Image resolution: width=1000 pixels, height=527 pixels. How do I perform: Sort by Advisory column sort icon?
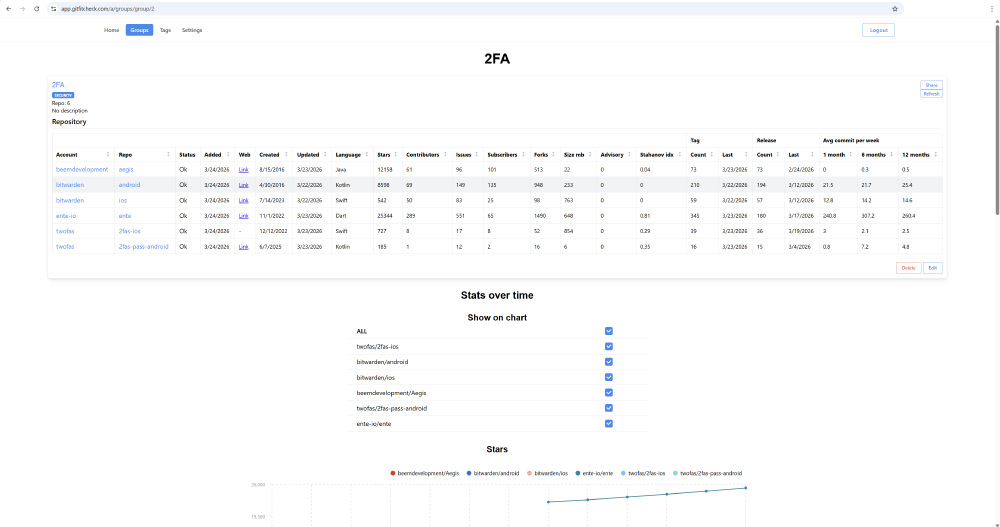[x=629, y=154]
